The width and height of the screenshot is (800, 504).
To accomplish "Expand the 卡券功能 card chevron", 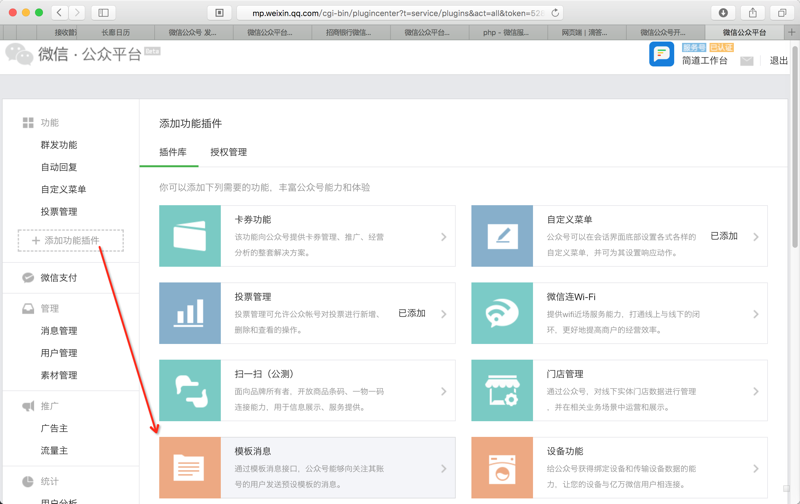I will [x=443, y=237].
